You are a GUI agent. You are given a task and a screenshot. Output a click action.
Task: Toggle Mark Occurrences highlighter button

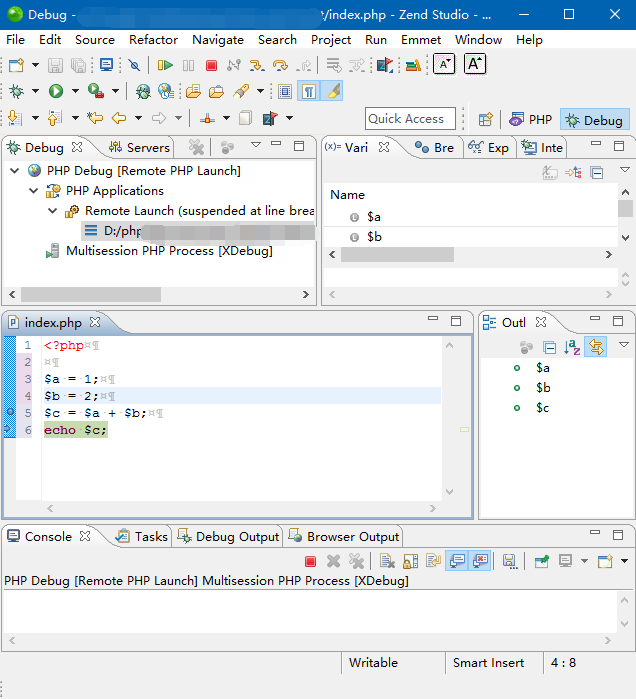pyautogui.click(x=332, y=91)
